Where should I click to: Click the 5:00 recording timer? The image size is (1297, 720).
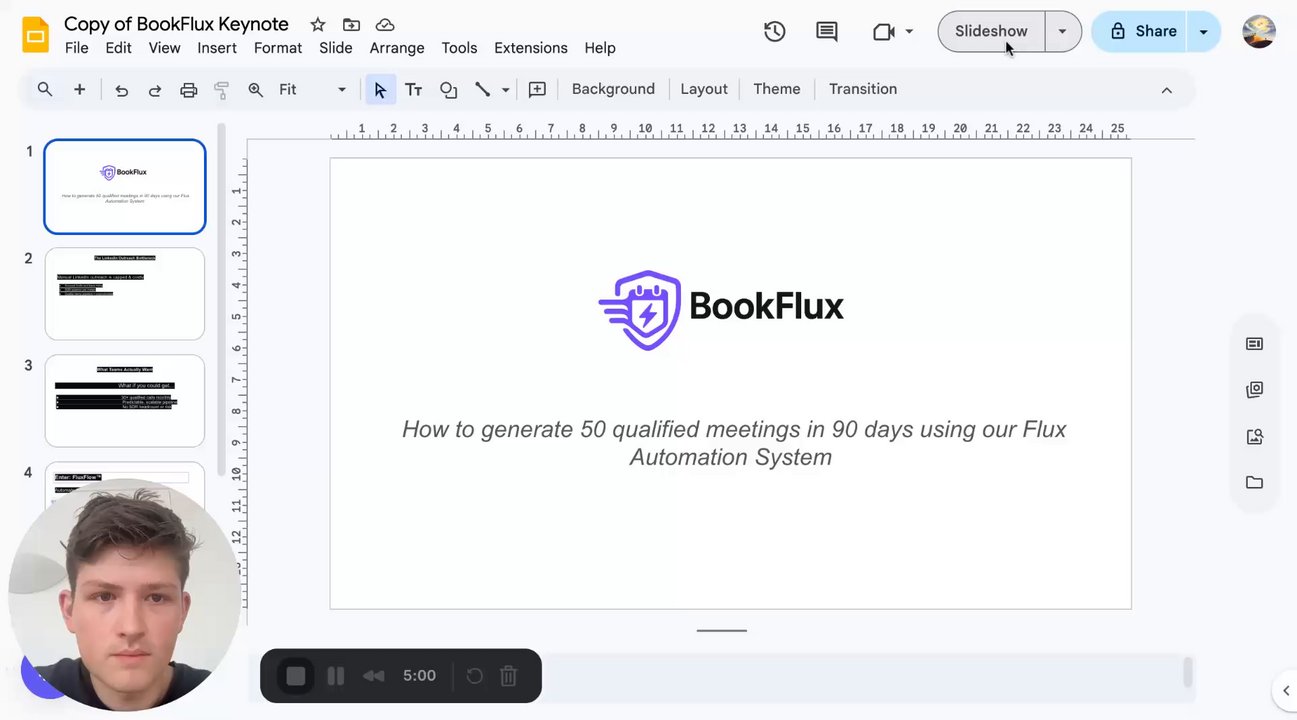pos(419,676)
